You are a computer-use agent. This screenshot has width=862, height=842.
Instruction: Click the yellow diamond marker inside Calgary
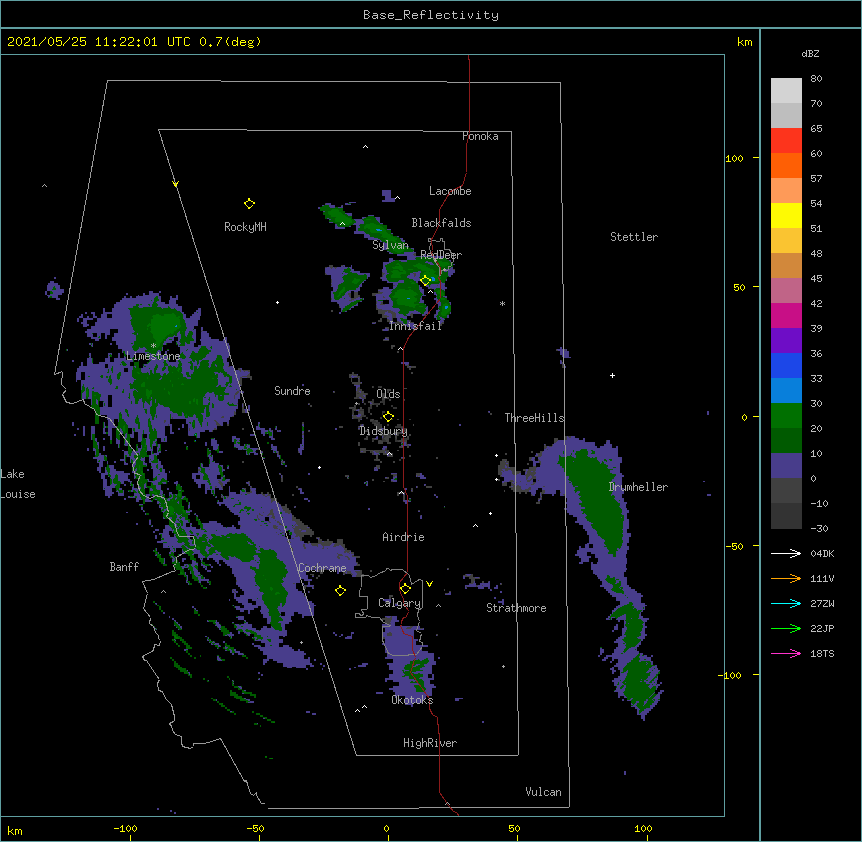pyautogui.click(x=405, y=589)
